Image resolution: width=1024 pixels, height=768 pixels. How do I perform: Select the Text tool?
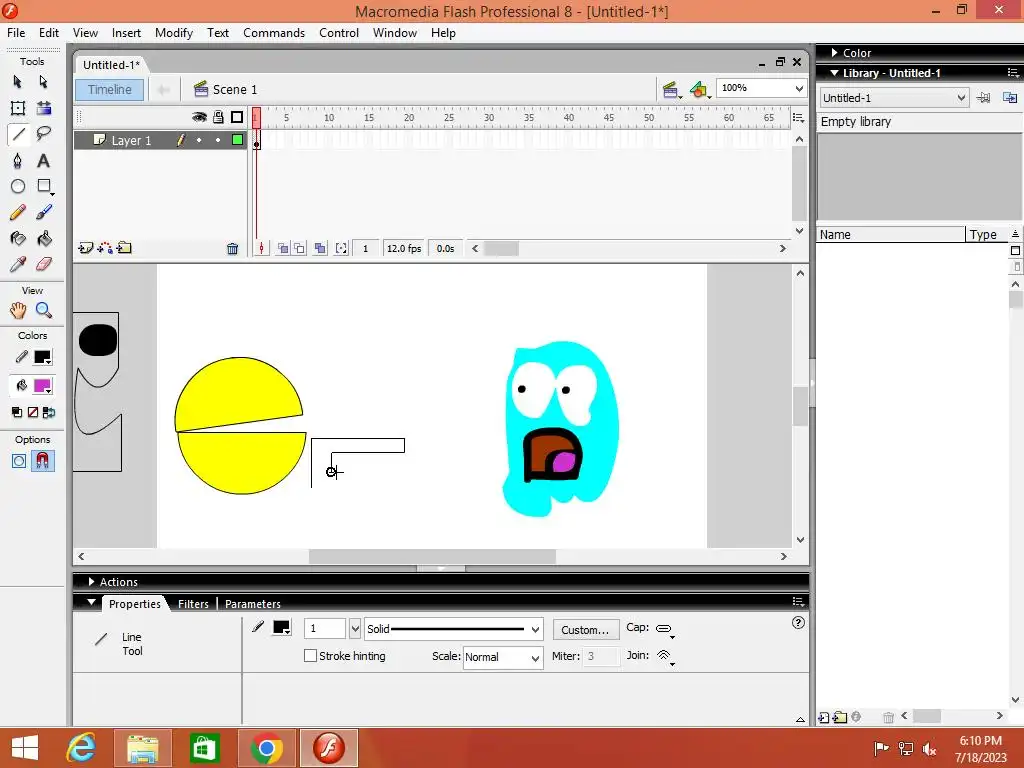(43, 161)
